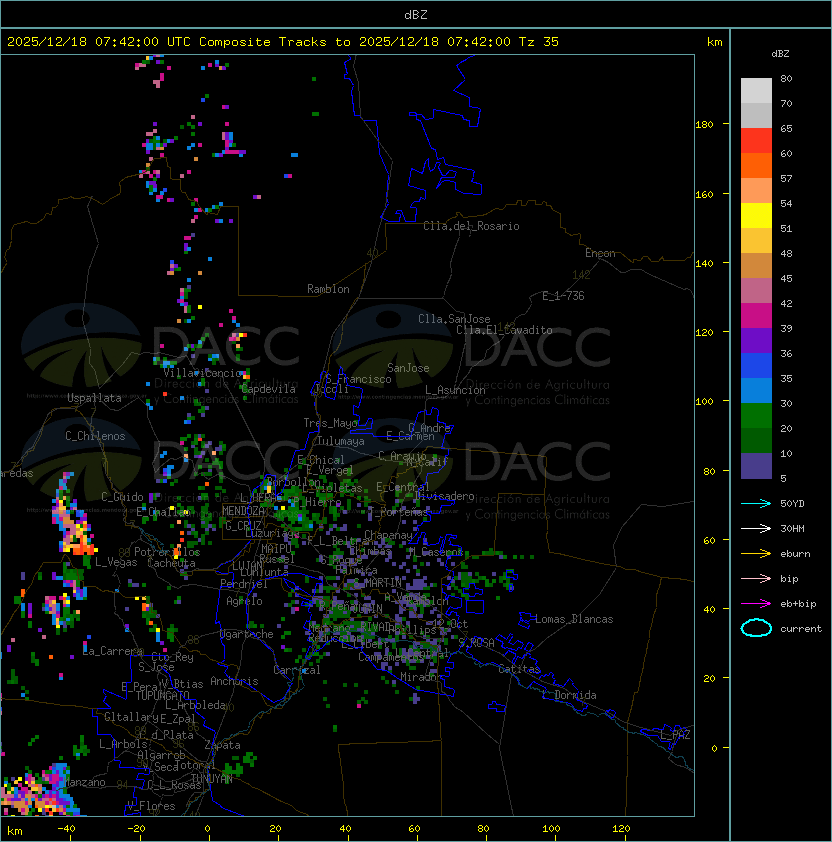Click the 'L_Asuncion' map label

point(455,390)
